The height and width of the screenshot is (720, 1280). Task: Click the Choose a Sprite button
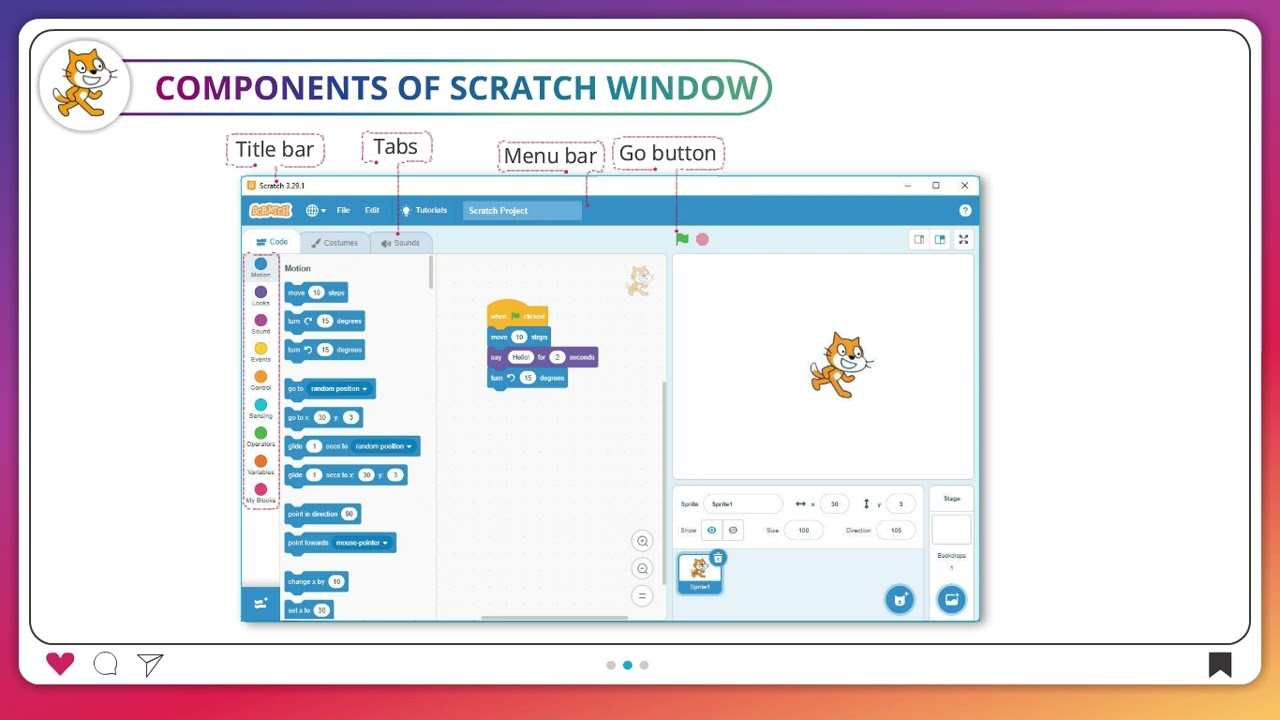[899, 599]
